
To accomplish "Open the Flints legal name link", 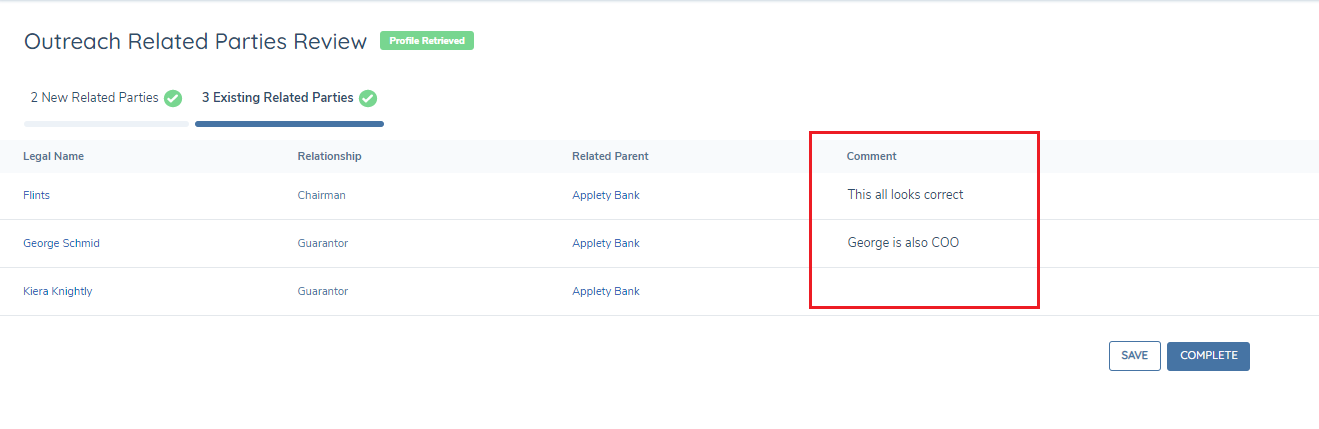I will [36, 195].
